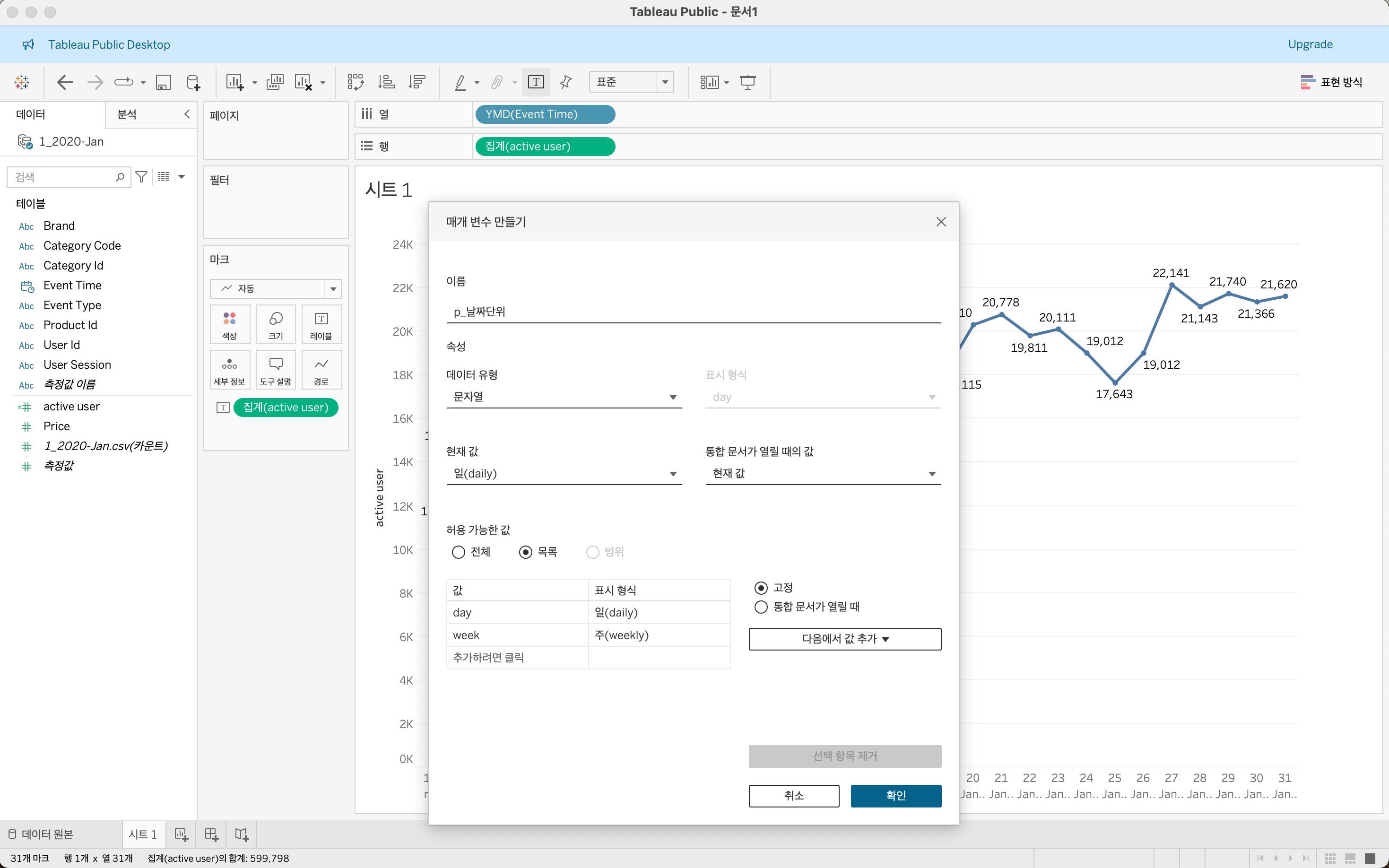Click the save workbook icon
This screenshot has width=1389, height=868.
[164, 82]
